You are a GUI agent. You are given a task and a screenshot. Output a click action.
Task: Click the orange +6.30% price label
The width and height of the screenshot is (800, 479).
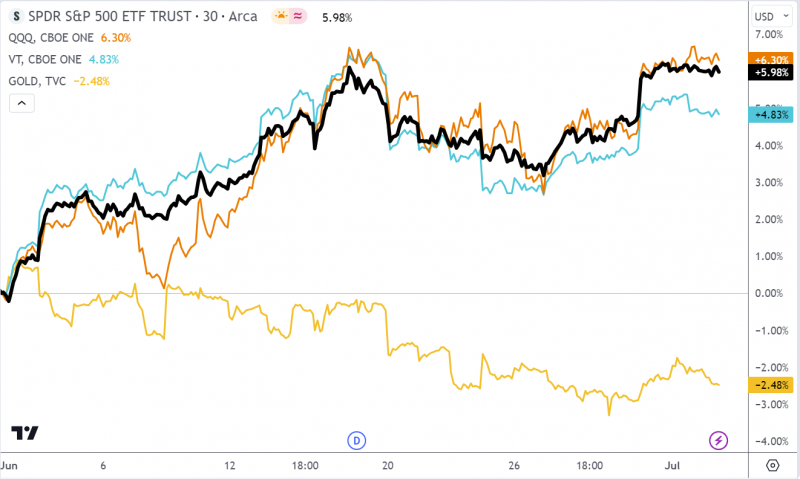coord(771,59)
